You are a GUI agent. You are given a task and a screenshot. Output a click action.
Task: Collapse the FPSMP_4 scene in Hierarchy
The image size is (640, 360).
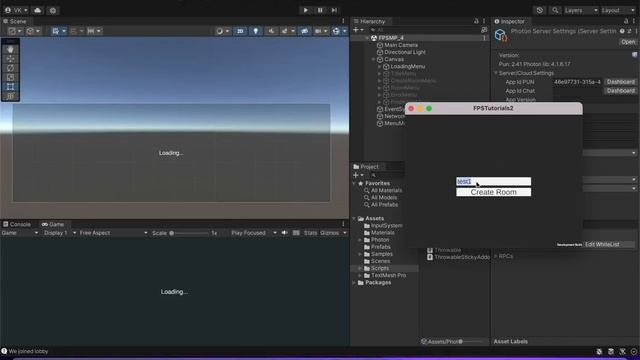click(367, 38)
